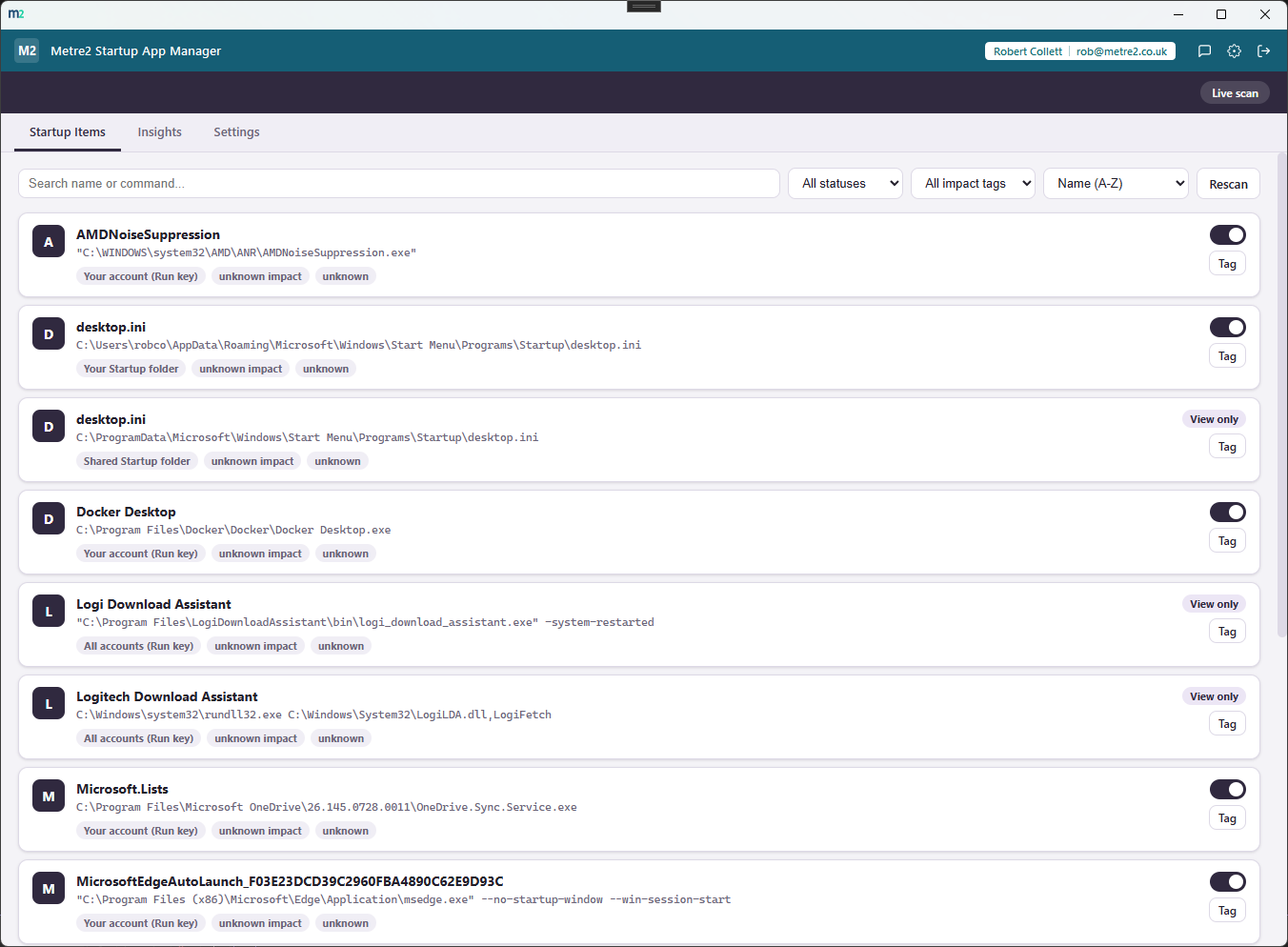
Task: Open the All statuses dropdown
Action: pos(845,184)
